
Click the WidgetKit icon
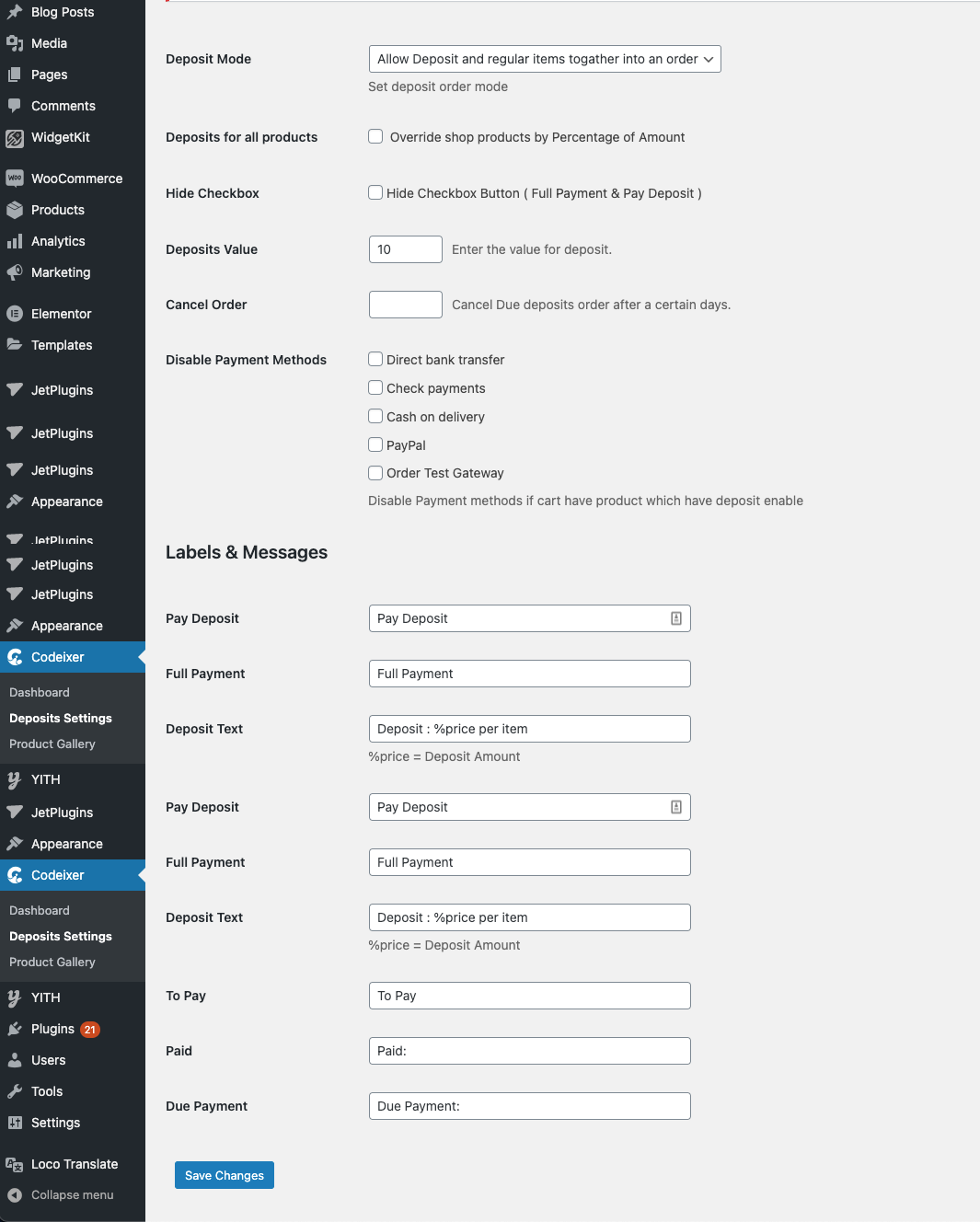(x=15, y=138)
